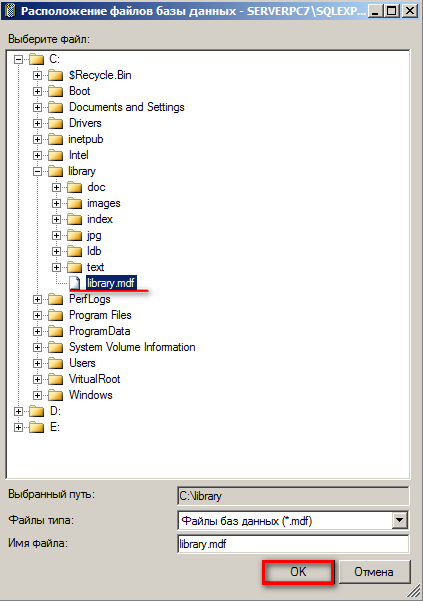Image resolution: width=423 pixels, height=601 pixels.
Task: Collapse the library folder node
Action: click(37, 171)
